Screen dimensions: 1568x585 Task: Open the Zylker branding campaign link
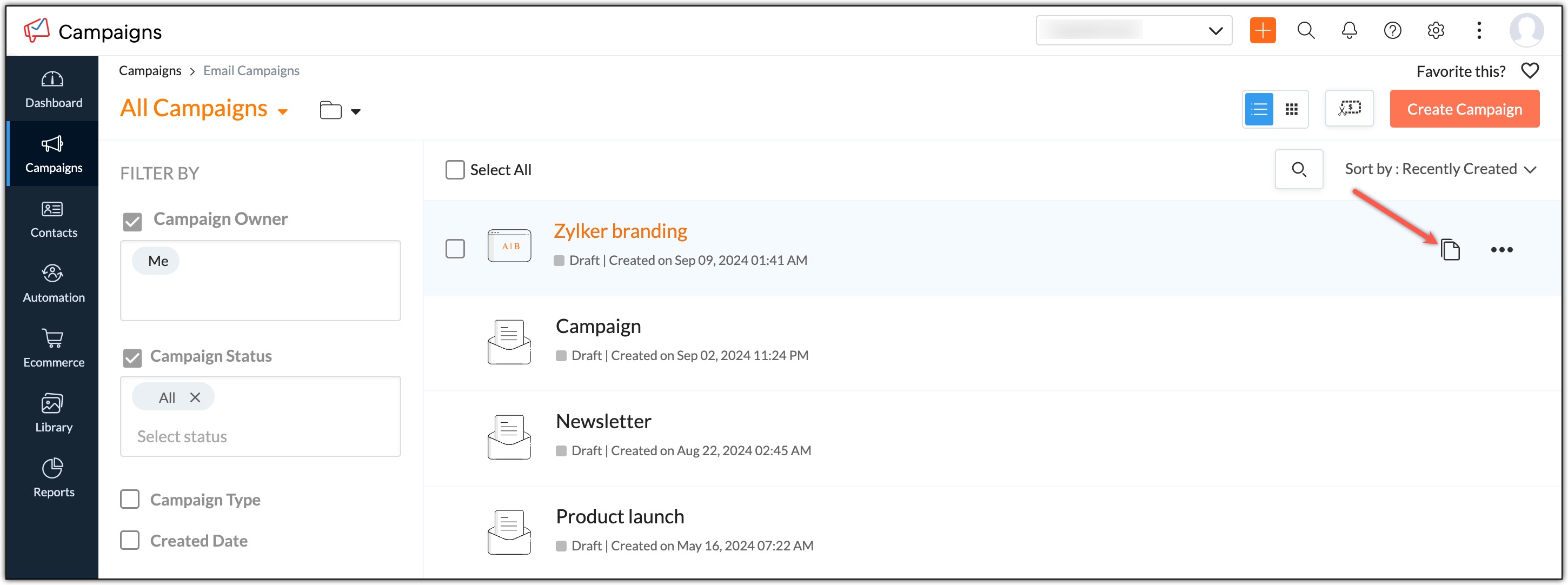click(620, 231)
